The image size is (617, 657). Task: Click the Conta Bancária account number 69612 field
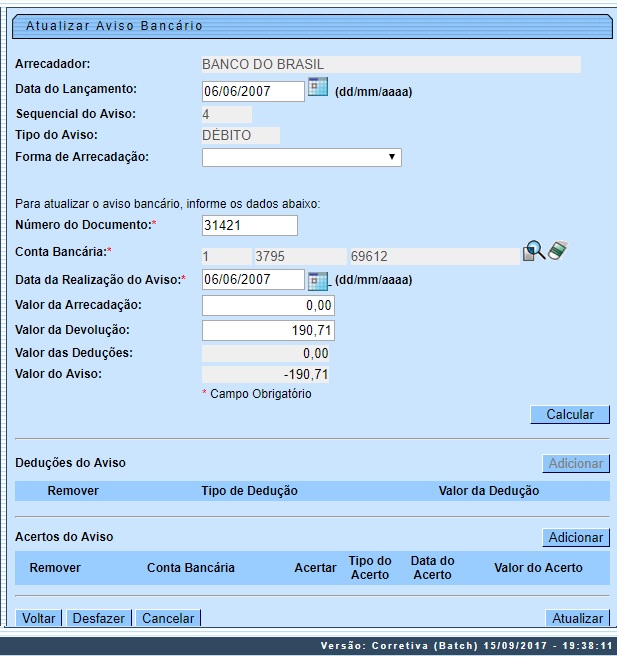click(432, 256)
